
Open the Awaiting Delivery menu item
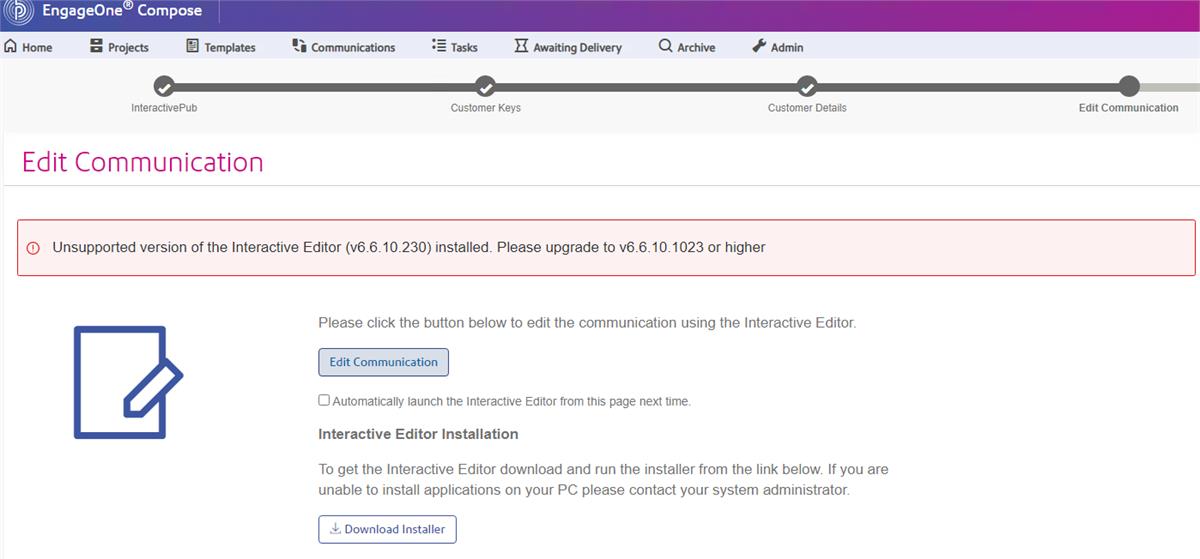pos(568,47)
